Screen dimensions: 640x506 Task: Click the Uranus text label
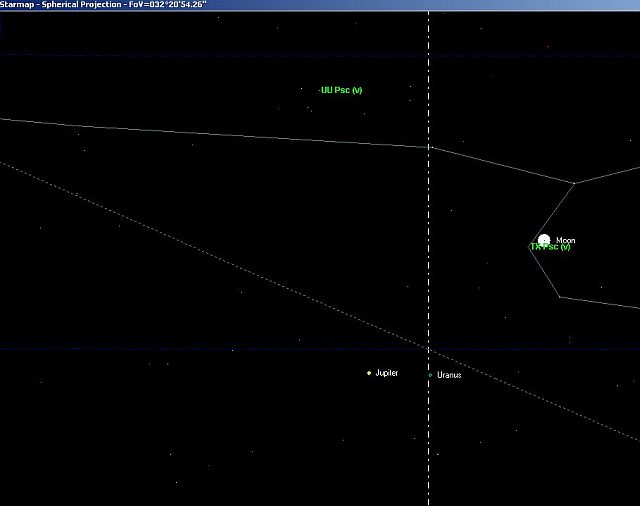(449, 375)
